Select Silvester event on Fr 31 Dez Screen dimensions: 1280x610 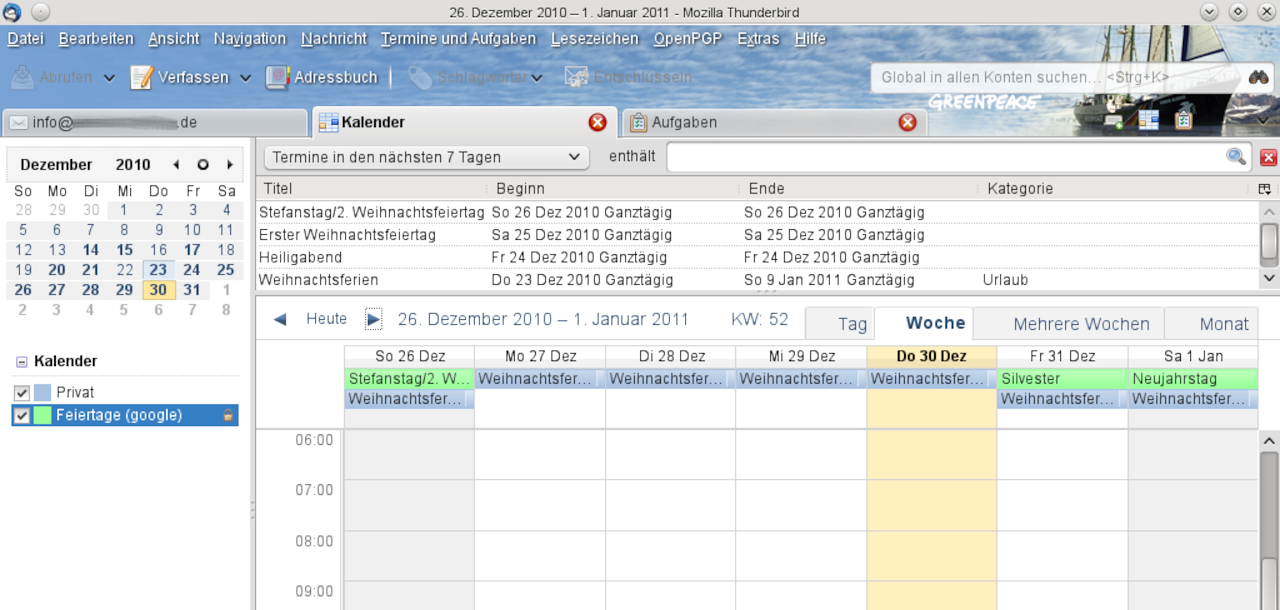(1062, 379)
